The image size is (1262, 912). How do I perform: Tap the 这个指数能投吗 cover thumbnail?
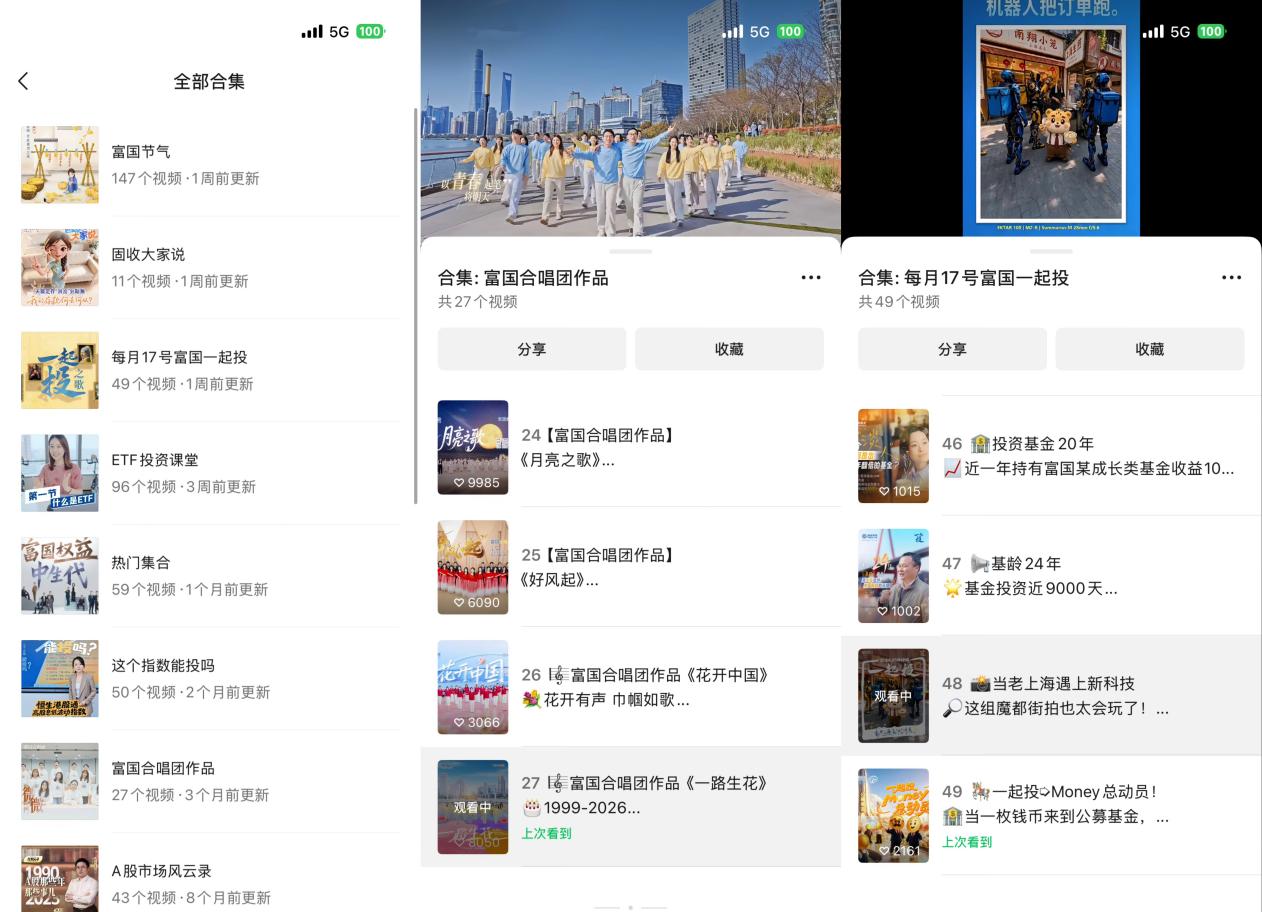pos(60,679)
